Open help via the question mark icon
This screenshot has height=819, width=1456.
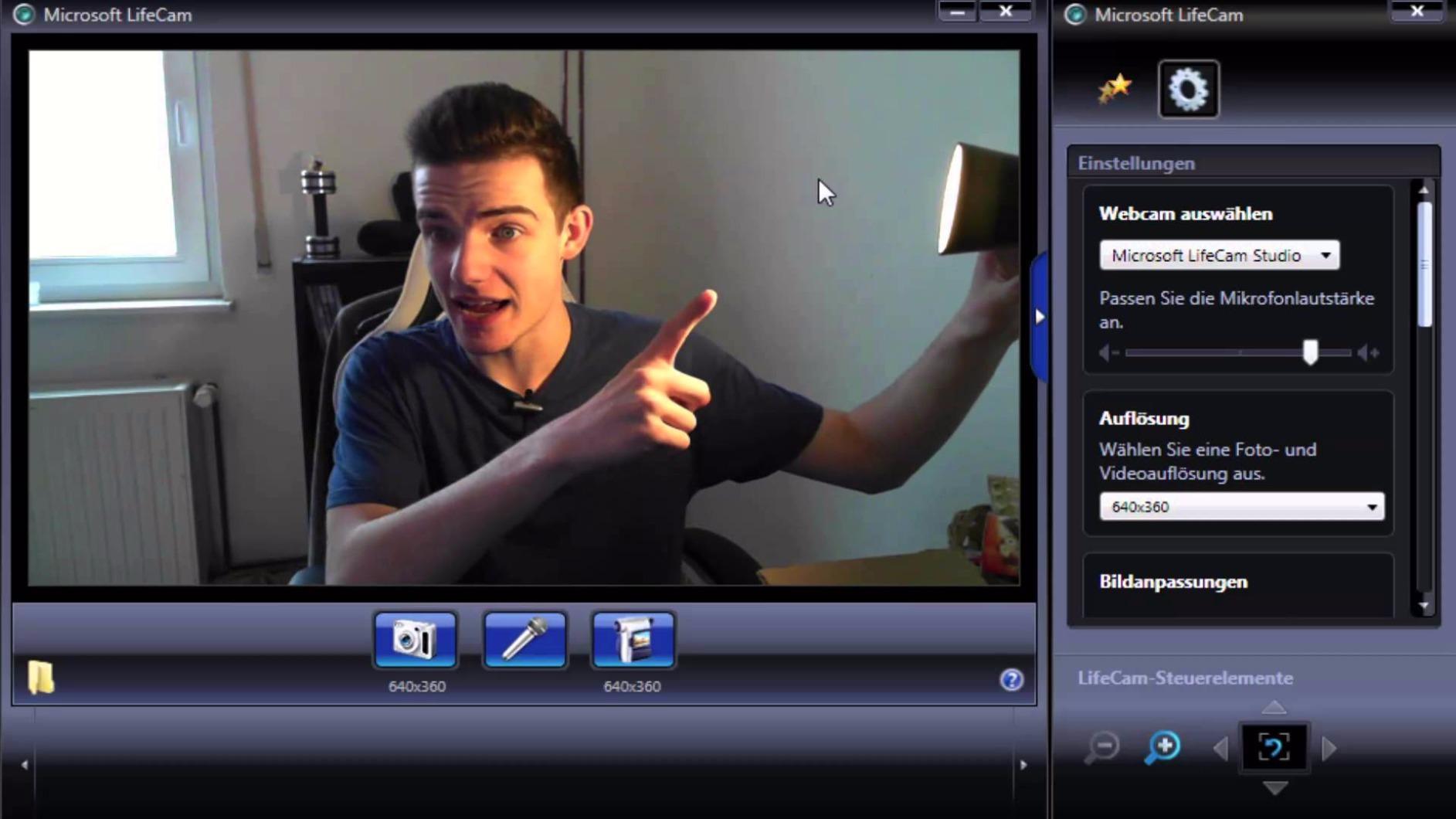click(1011, 680)
